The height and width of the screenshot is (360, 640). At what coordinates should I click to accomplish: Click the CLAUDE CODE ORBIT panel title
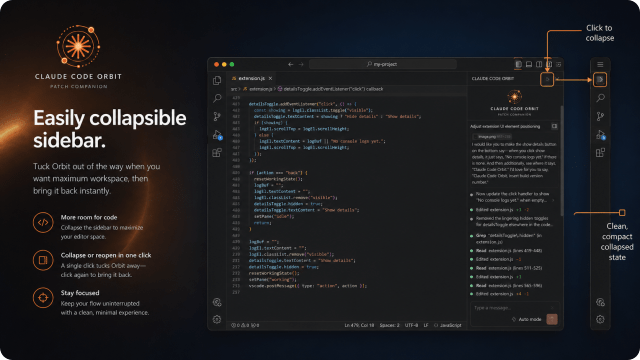(x=493, y=78)
